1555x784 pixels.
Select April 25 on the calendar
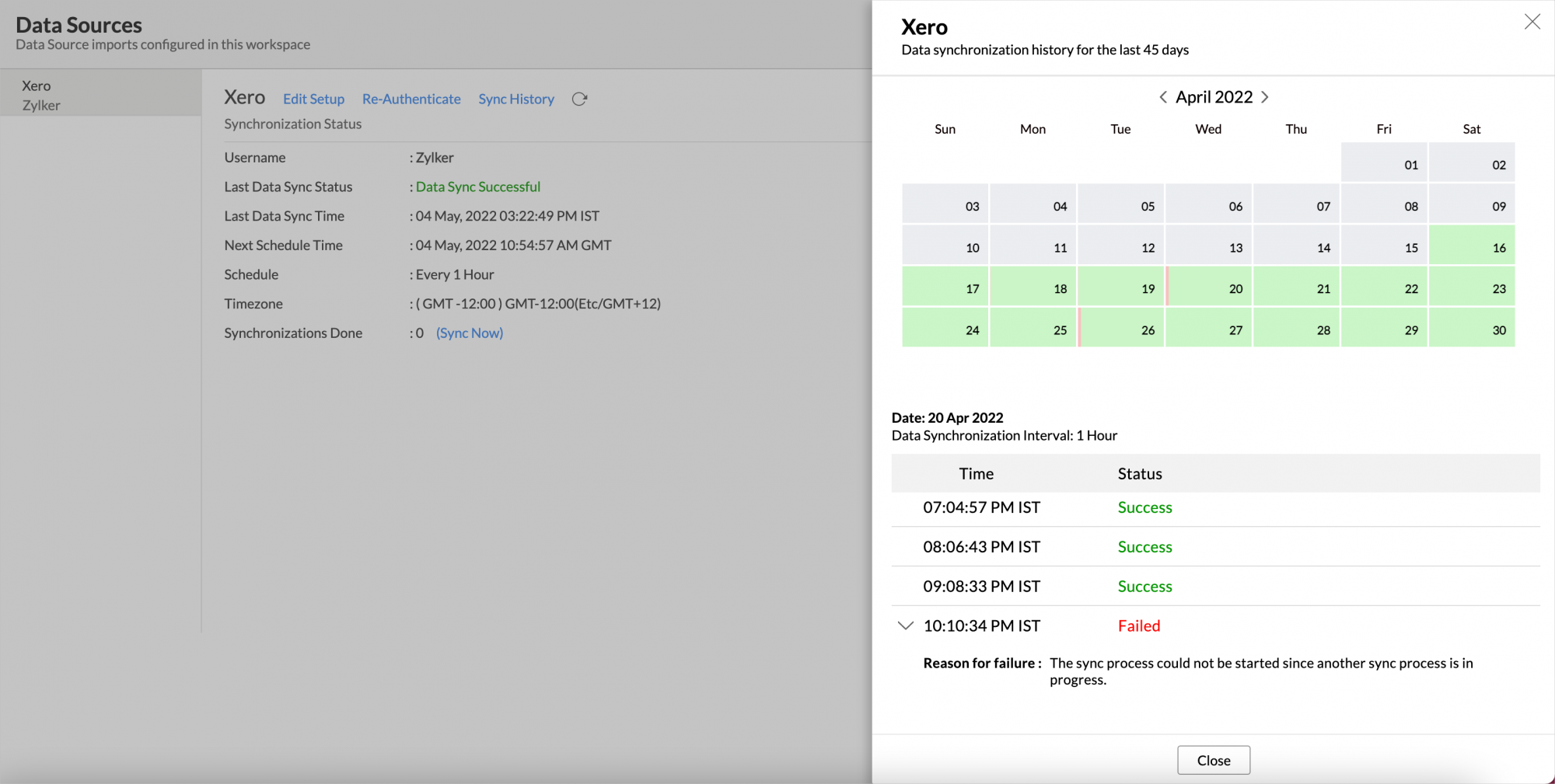pyautogui.click(x=1033, y=327)
